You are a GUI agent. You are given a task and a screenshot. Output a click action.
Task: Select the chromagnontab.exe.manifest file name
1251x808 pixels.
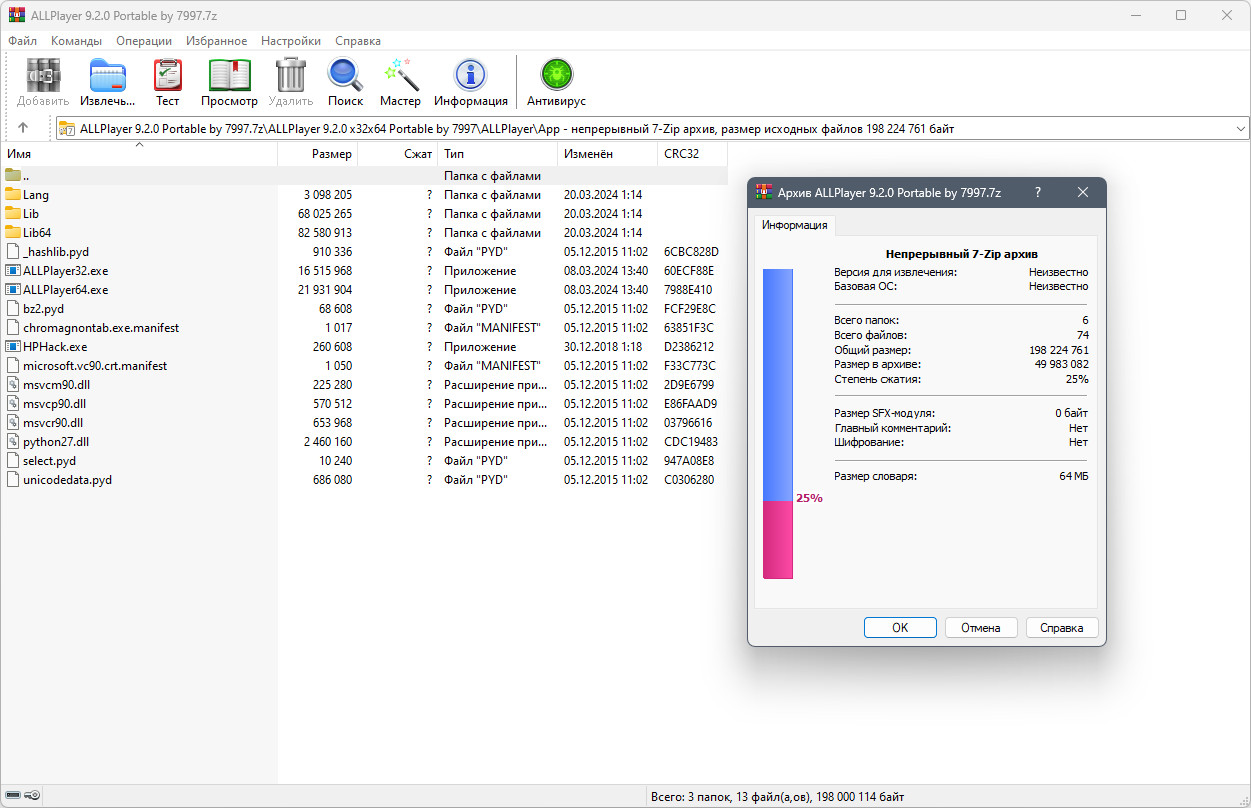pos(101,328)
